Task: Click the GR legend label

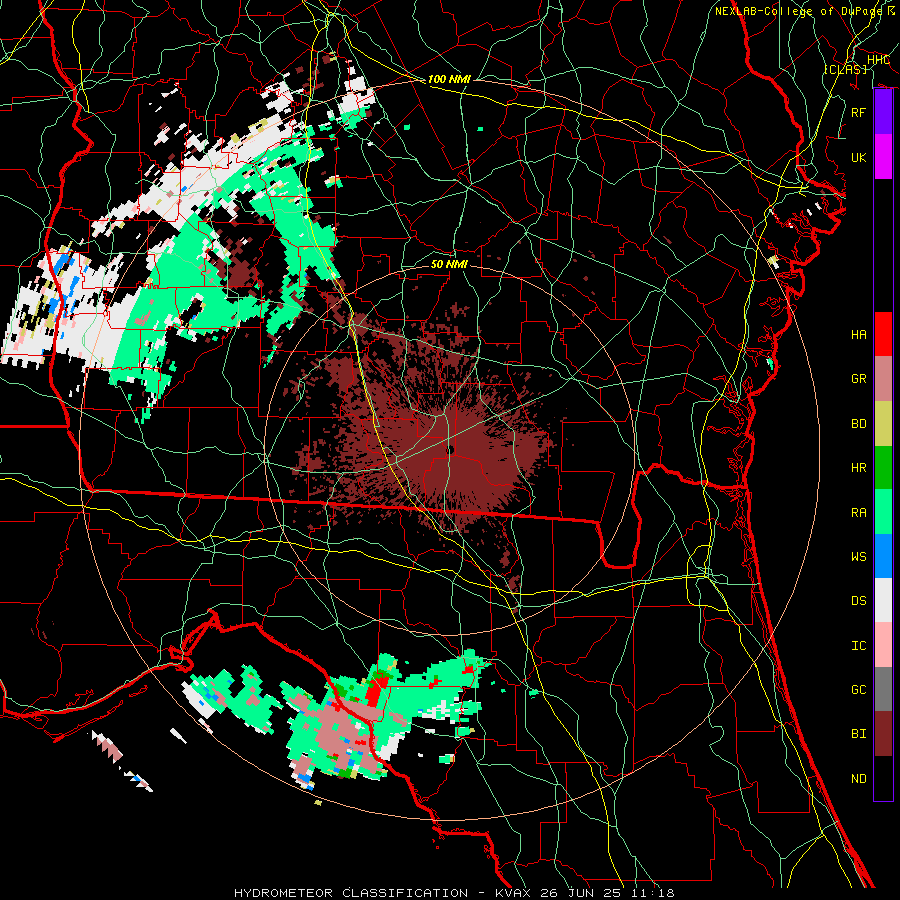Action: (x=858, y=379)
